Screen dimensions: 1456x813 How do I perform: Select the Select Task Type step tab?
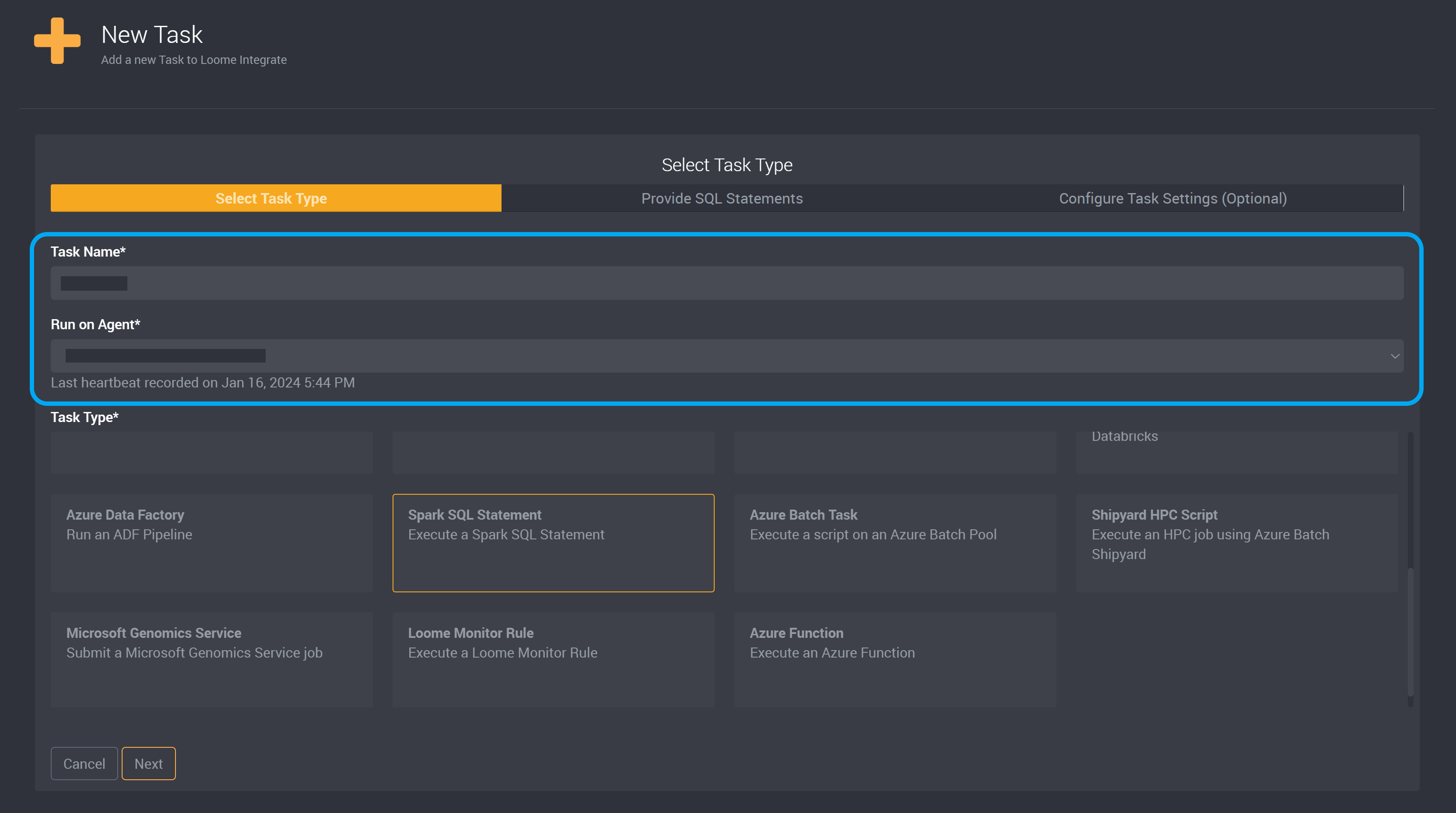click(x=276, y=198)
